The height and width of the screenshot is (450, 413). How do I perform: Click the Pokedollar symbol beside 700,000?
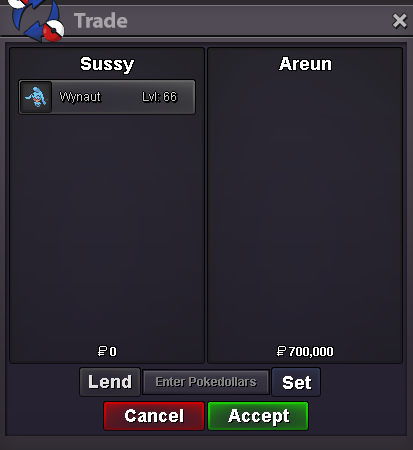coord(281,351)
